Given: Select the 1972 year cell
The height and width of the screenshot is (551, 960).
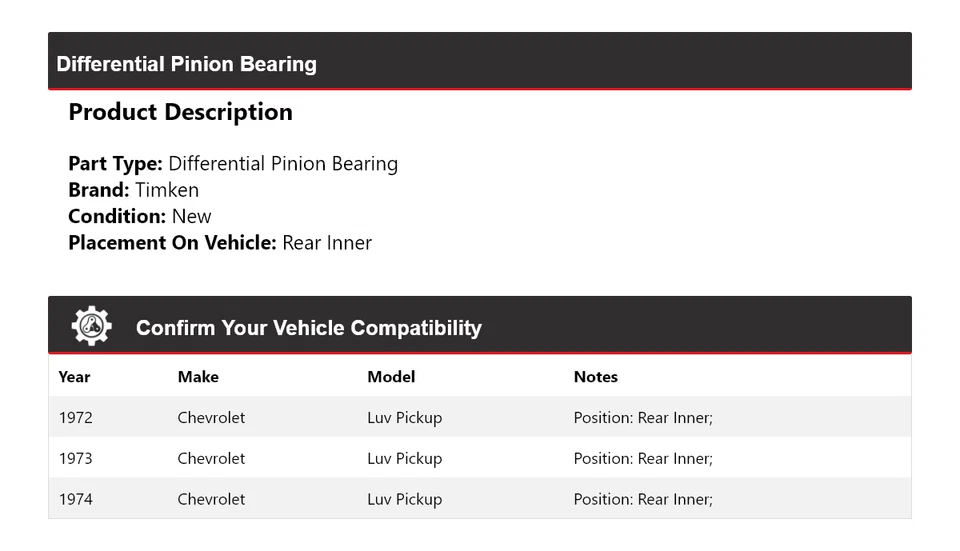Looking at the screenshot, I should pyautogui.click(x=76, y=418).
